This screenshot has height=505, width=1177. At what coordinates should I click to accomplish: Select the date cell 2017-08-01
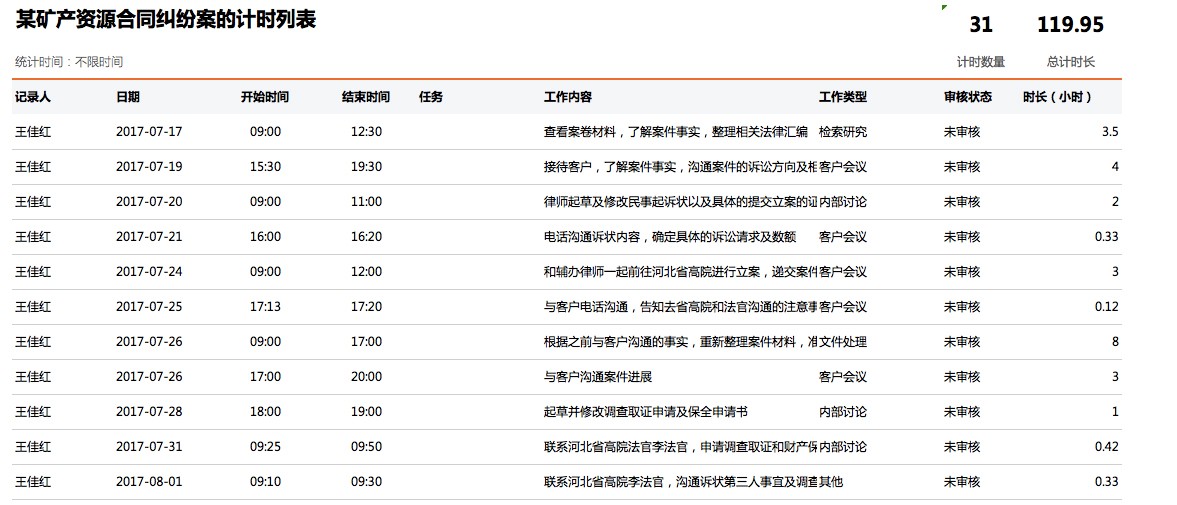coord(149,482)
